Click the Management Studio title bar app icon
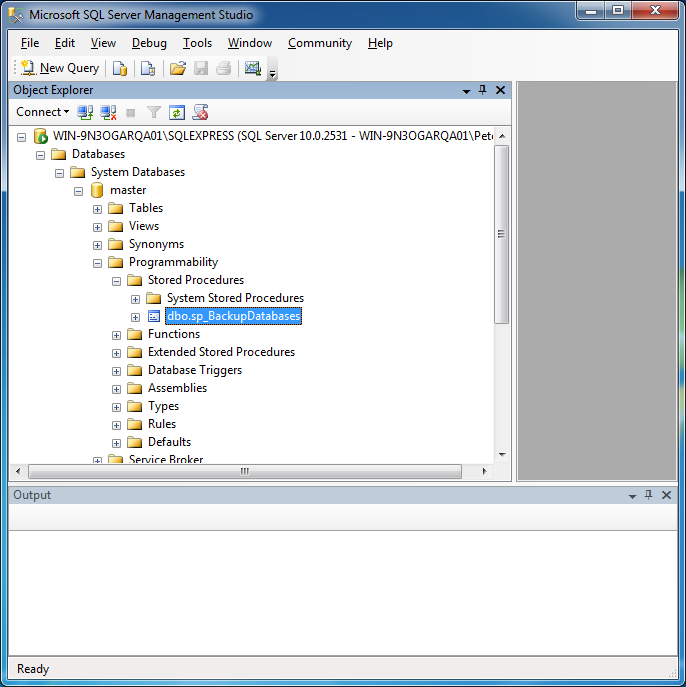 pyautogui.click(x=16, y=15)
